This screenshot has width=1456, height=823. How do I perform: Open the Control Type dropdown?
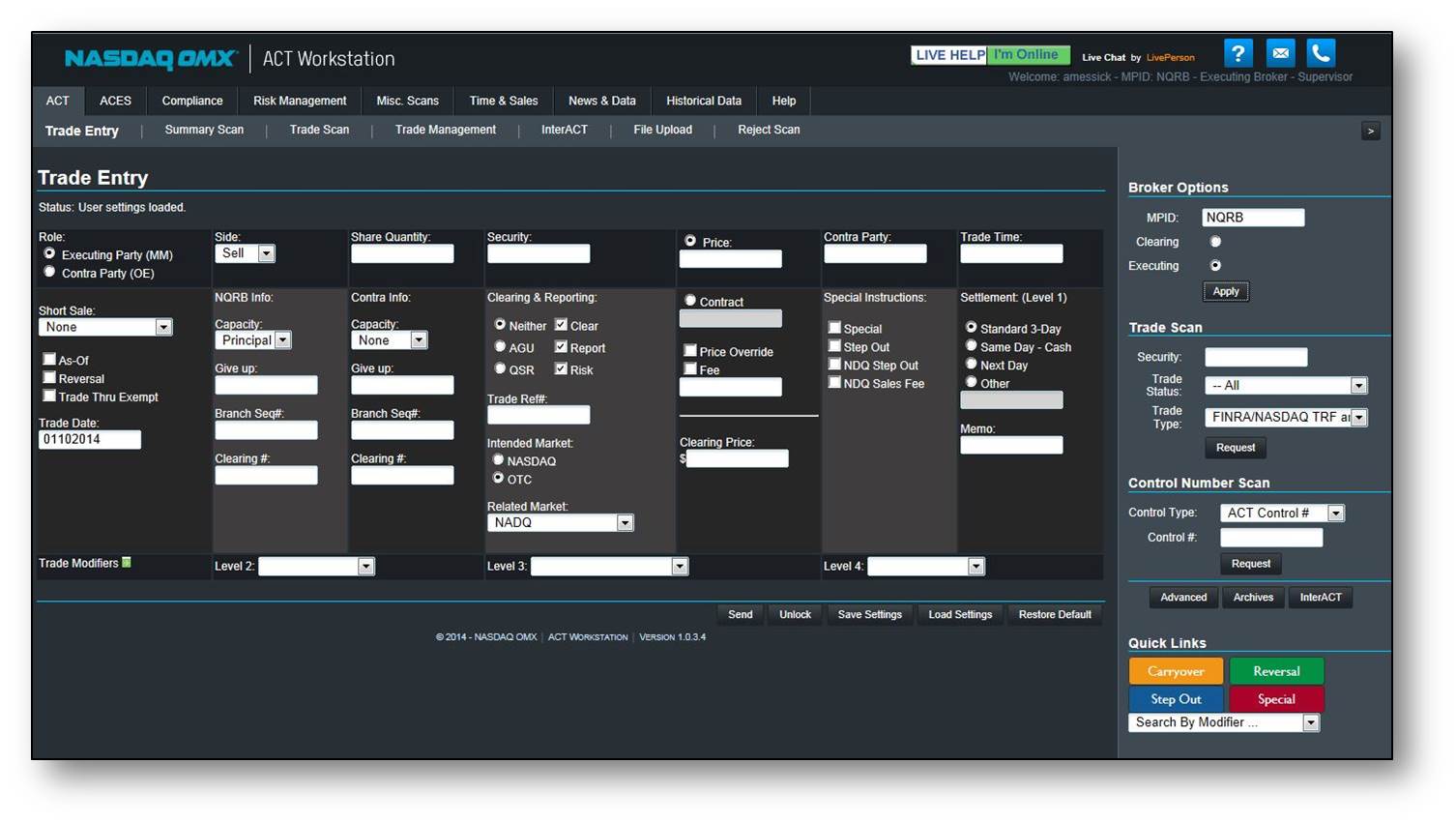1283,513
